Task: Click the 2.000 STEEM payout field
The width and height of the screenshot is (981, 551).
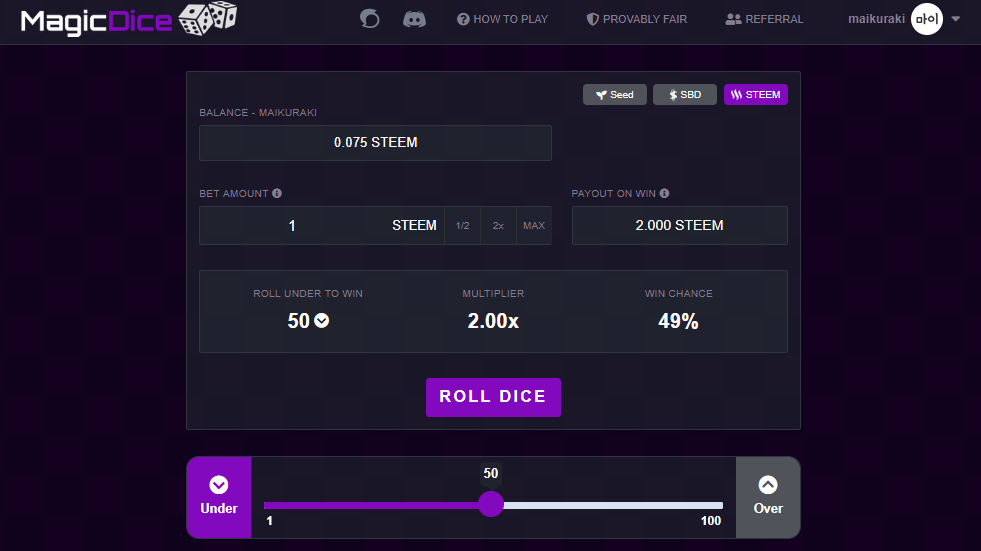Action: point(679,225)
